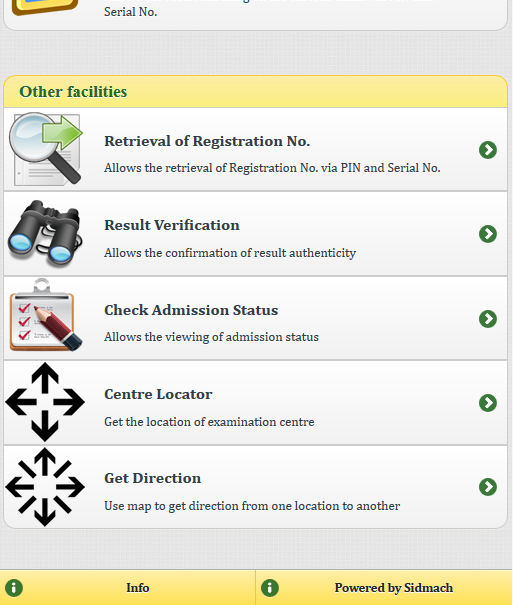Open the Powered by Sidmach footer tab
This screenshot has height=605, width=513.
[384, 588]
